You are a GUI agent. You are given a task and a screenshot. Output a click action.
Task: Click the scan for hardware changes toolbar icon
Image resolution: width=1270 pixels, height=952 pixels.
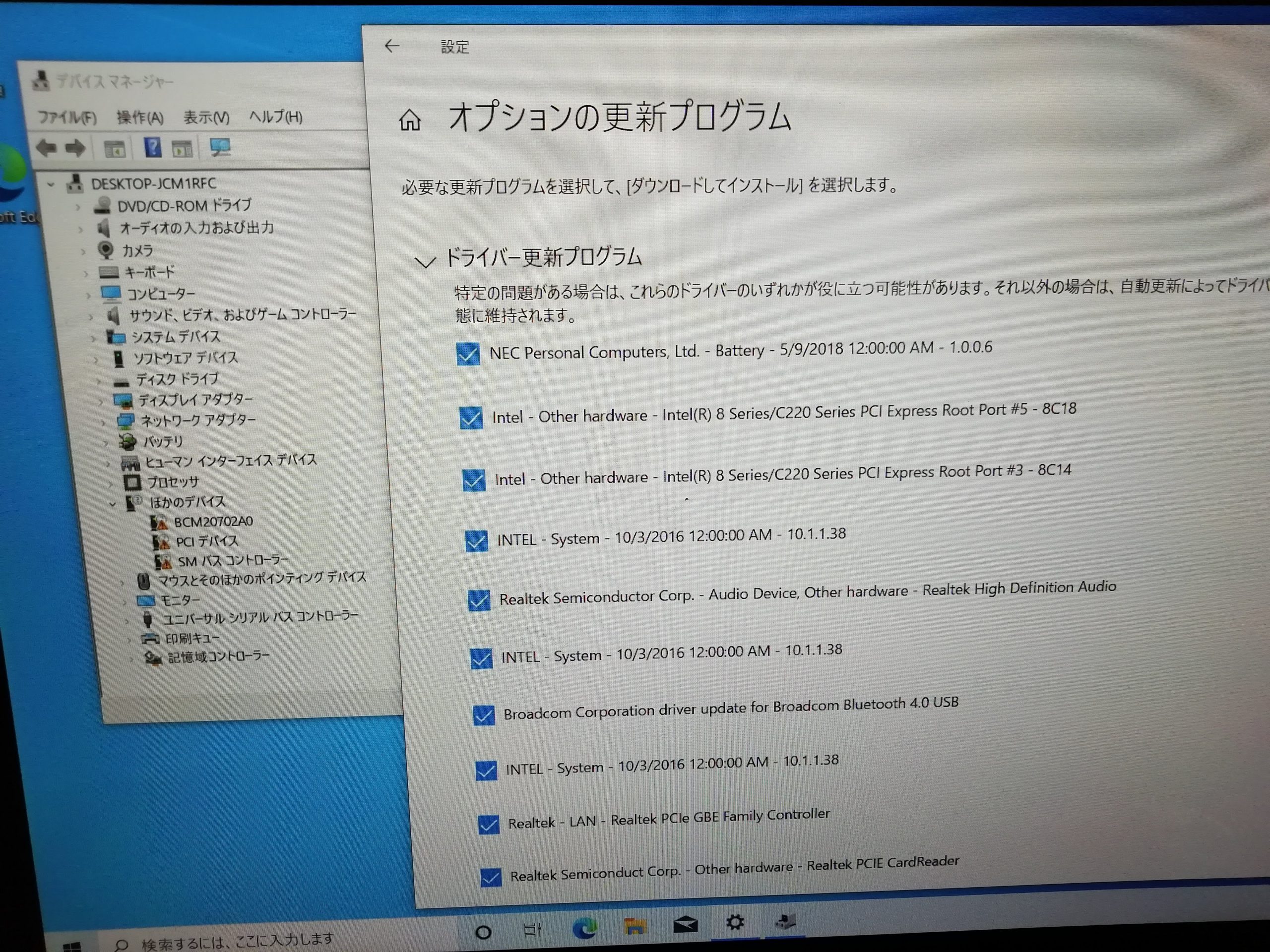[220, 147]
